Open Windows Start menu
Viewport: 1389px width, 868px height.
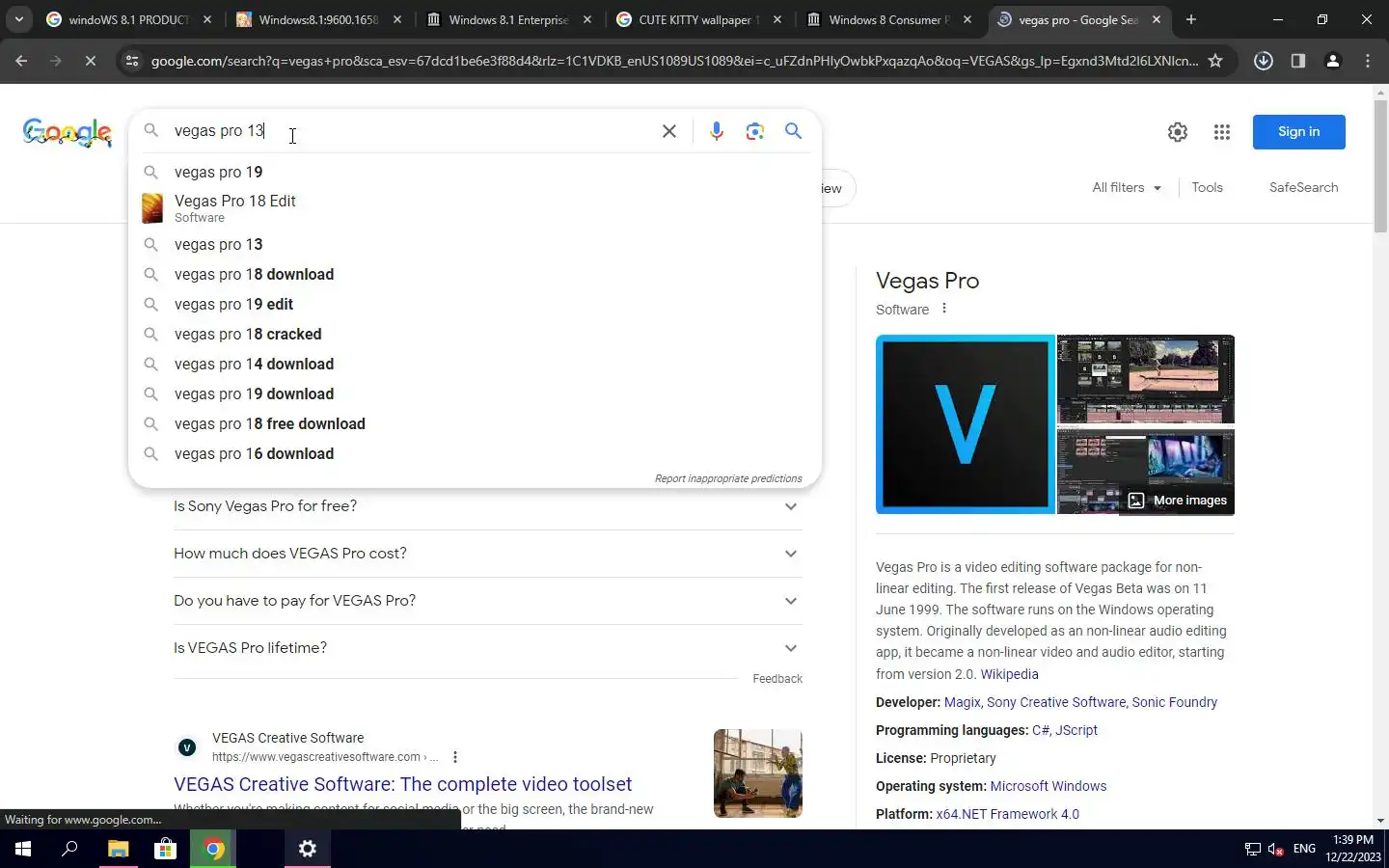23,849
